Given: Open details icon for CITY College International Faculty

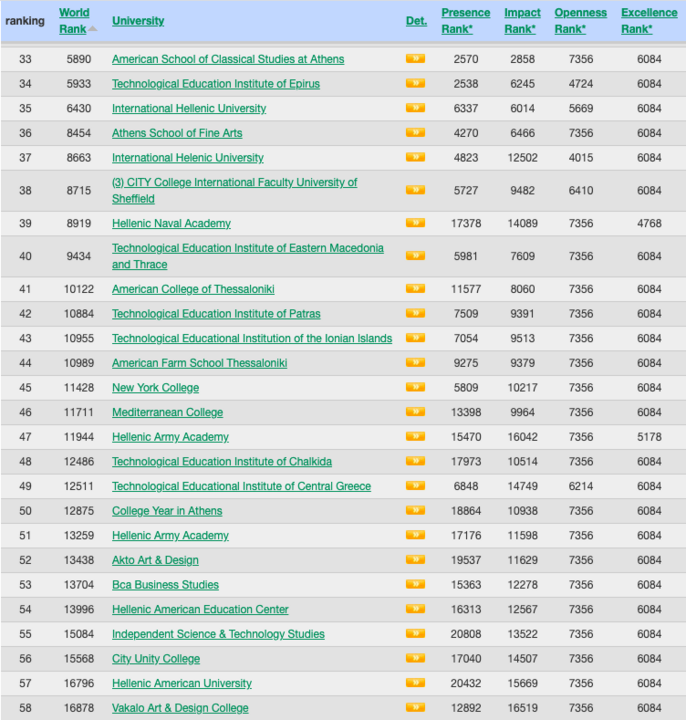Looking at the screenshot, I should point(415,190).
